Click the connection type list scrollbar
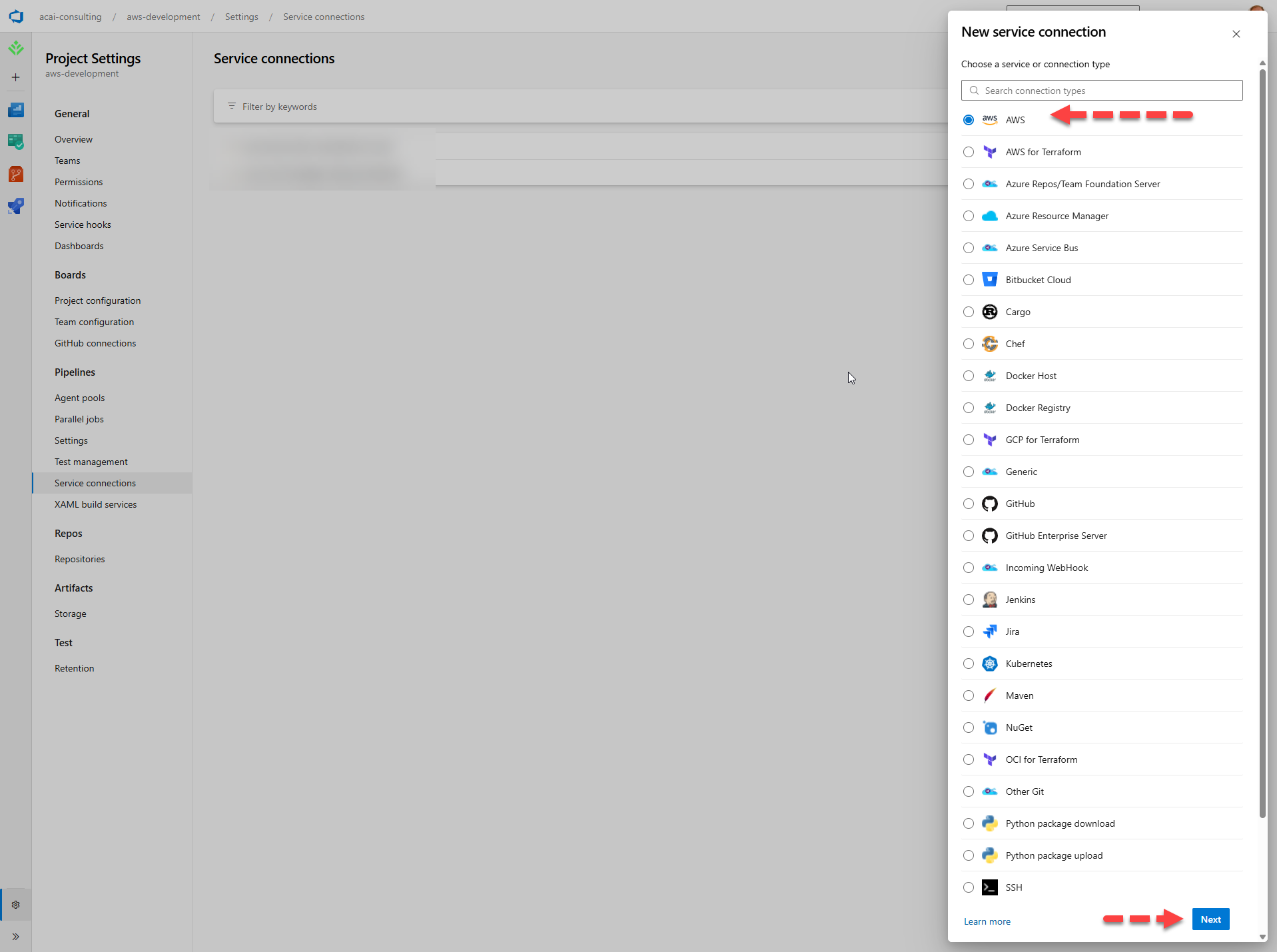1277x952 pixels. coord(1262,443)
